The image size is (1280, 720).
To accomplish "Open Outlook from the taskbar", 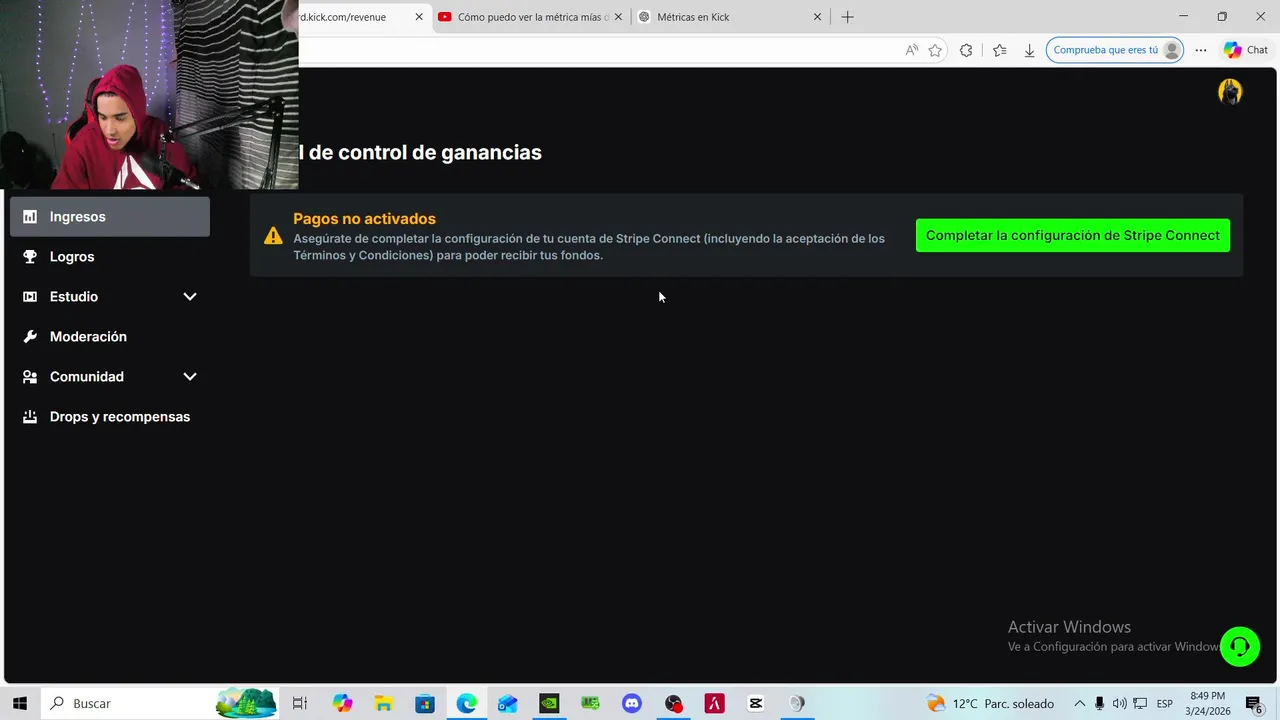I will click(x=508, y=703).
